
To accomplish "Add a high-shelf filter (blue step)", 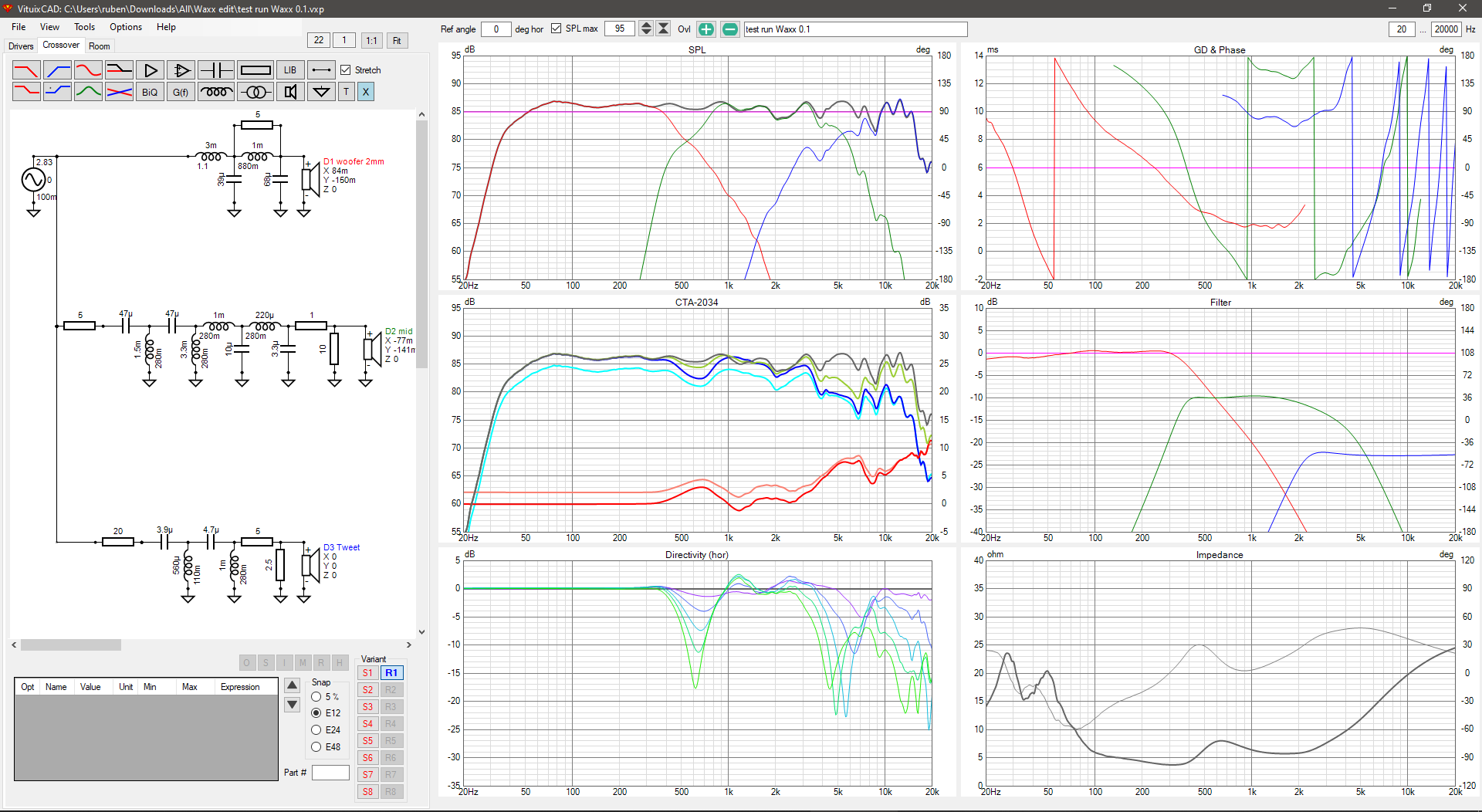I will click(x=58, y=92).
